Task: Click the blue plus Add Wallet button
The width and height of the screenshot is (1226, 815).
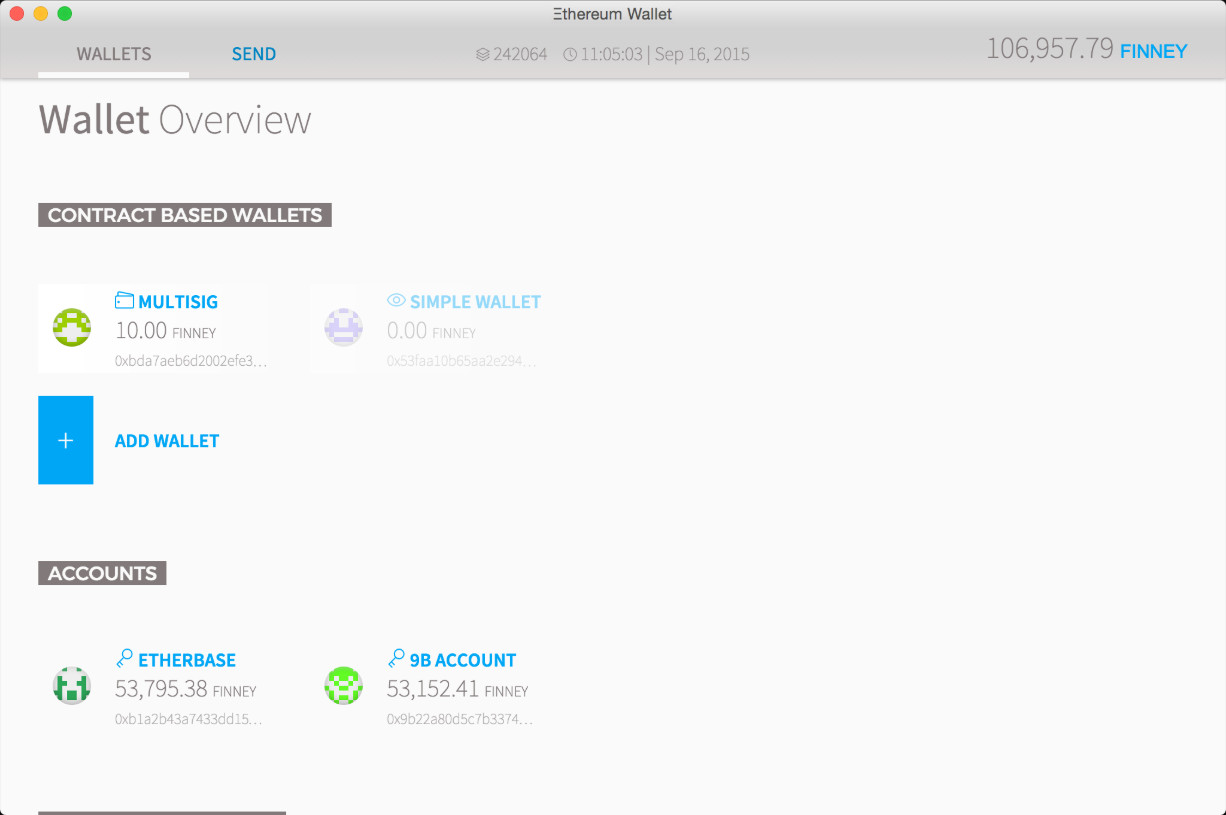Action: [66, 440]
